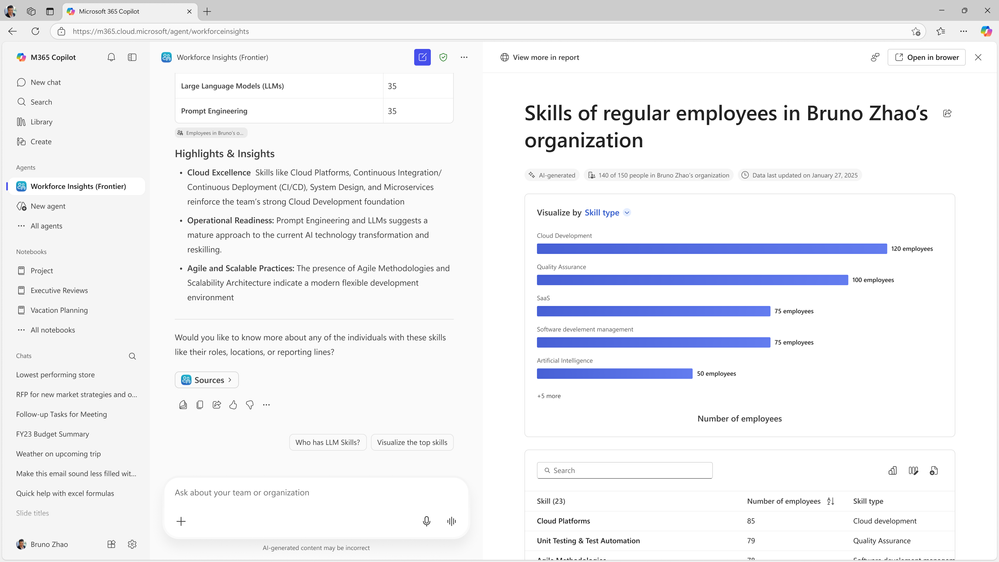Go back in the browser
Viewport: 999px width, 562px height.
point(13,31)
